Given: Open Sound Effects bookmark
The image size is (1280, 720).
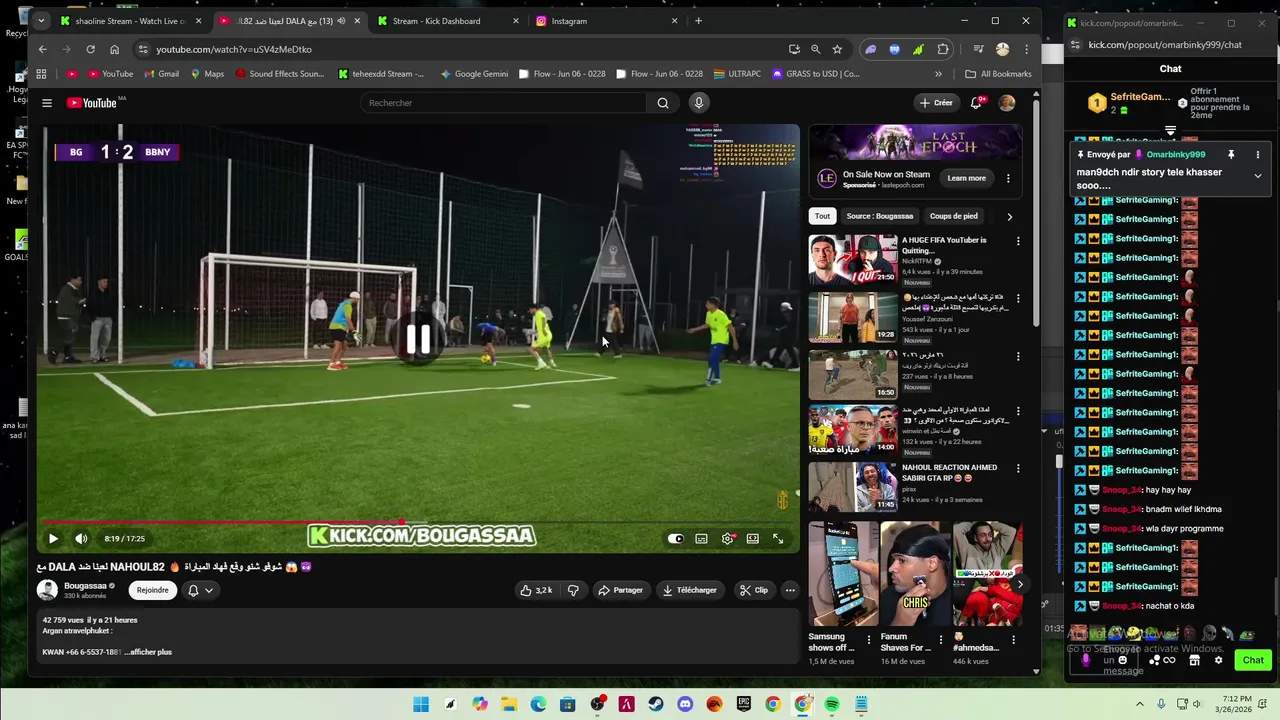Looking at the screenshot, I should pos(280,74).
